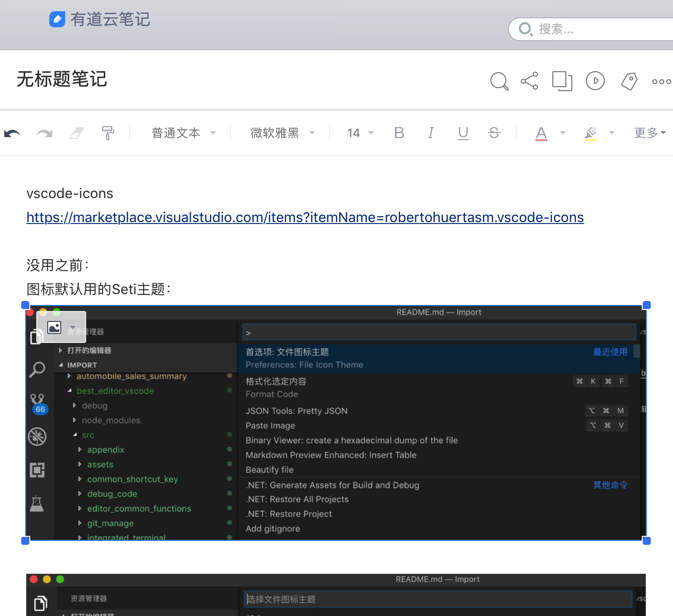
Task: Apply the yellow highlight color button
Action: (591, 134)
